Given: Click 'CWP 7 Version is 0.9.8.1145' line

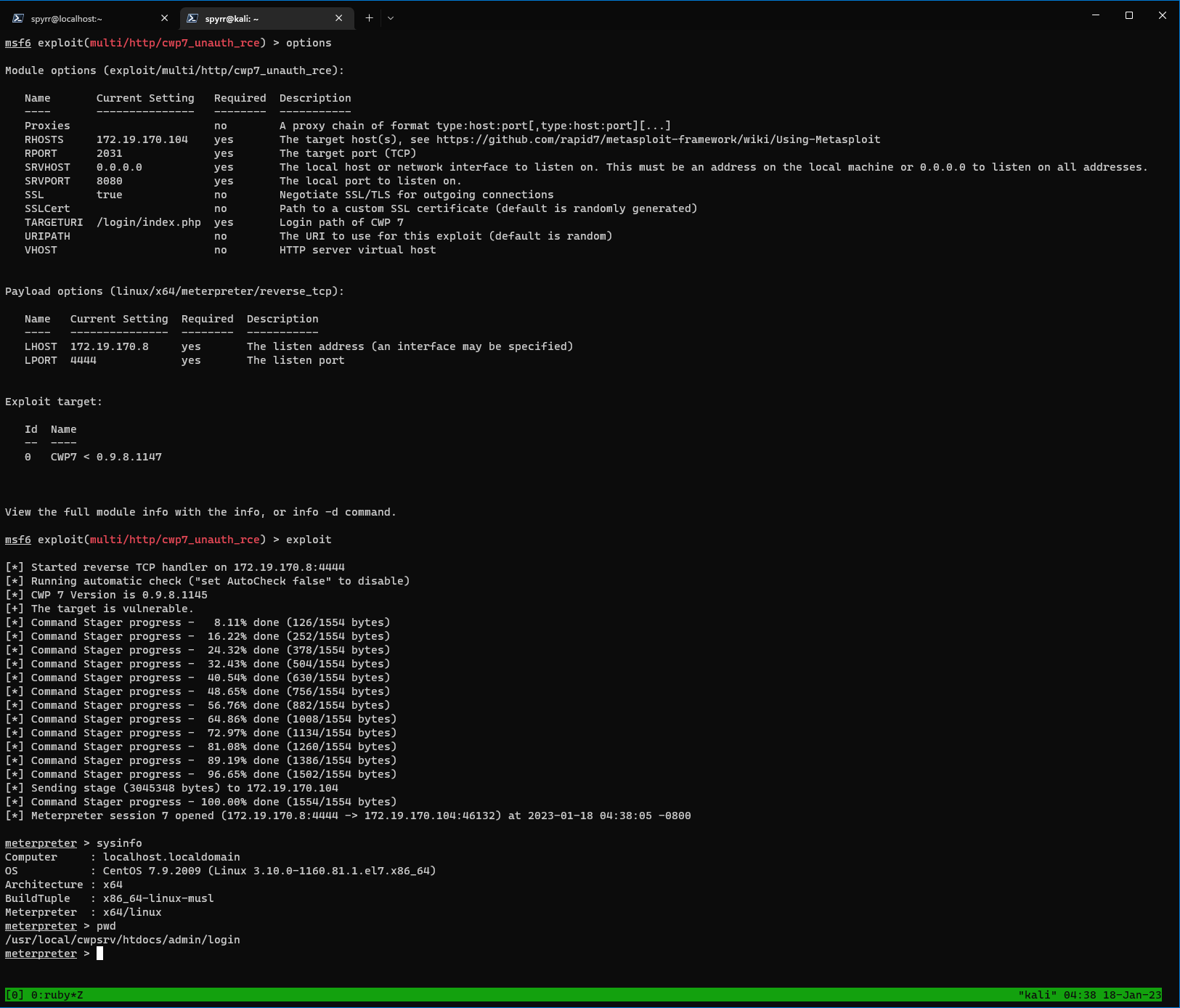Looking at the screenshot, I should click(x=107, y=595).
